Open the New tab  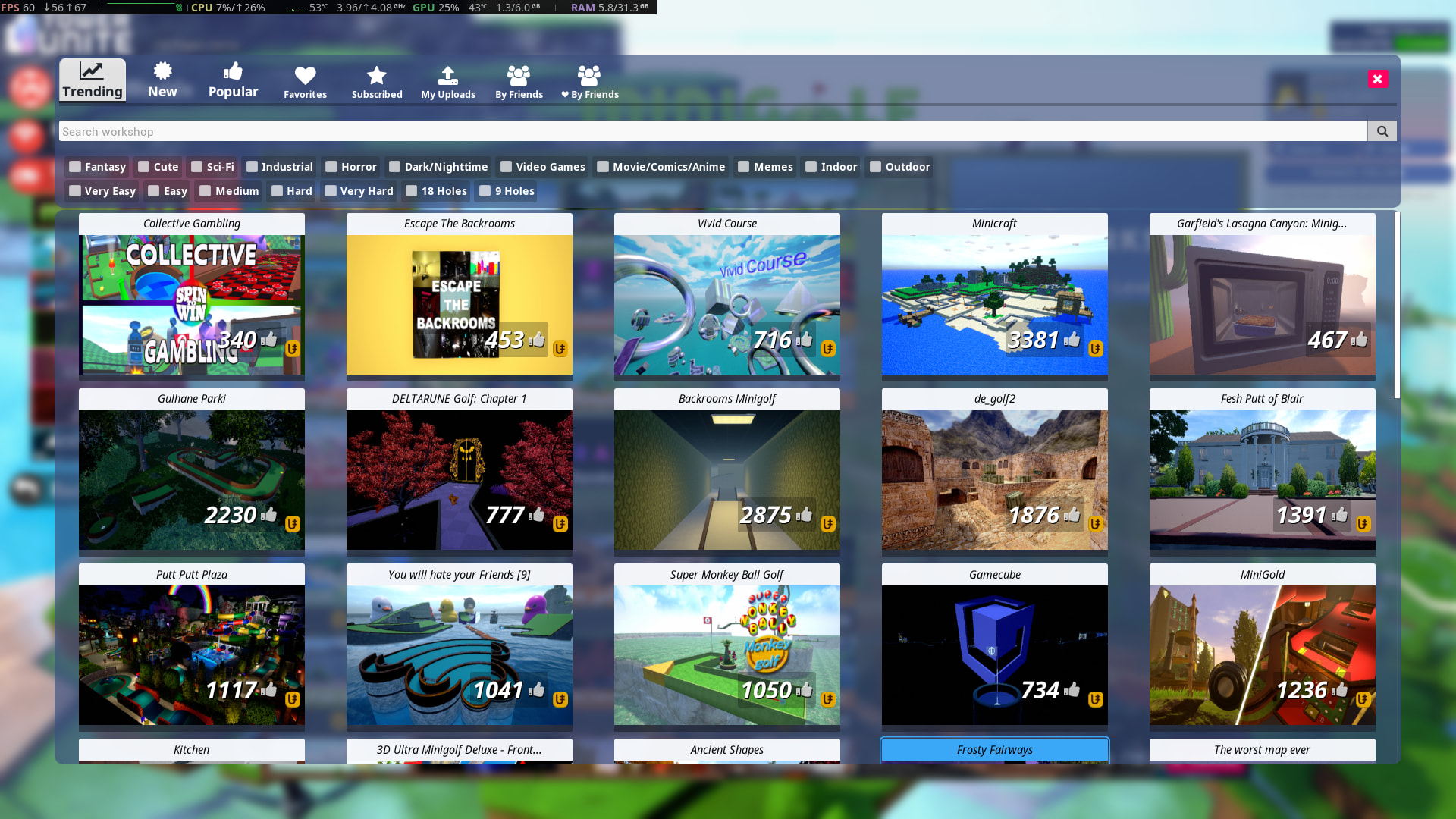[162, 80]
